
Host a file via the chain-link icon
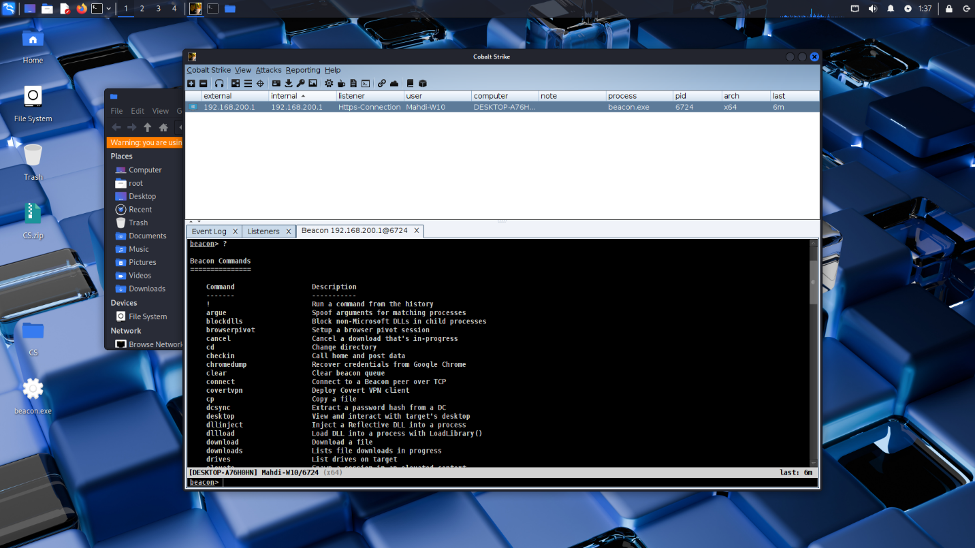coord(381,83)
